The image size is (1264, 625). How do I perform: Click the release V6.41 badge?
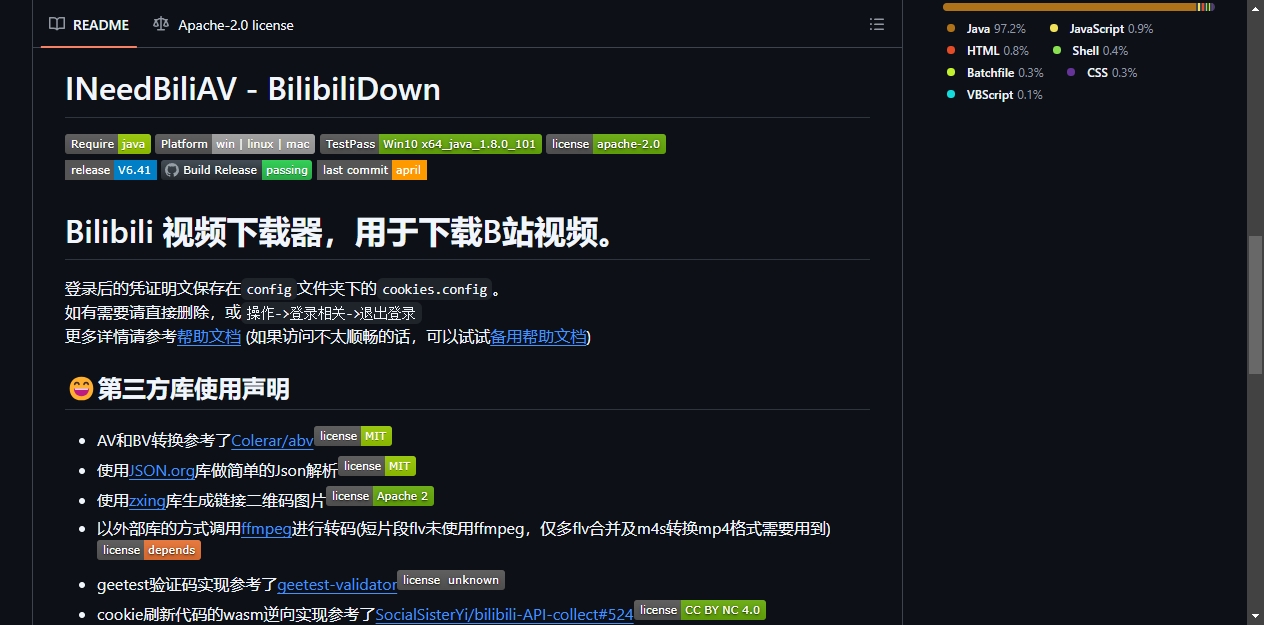pos(111,170)
